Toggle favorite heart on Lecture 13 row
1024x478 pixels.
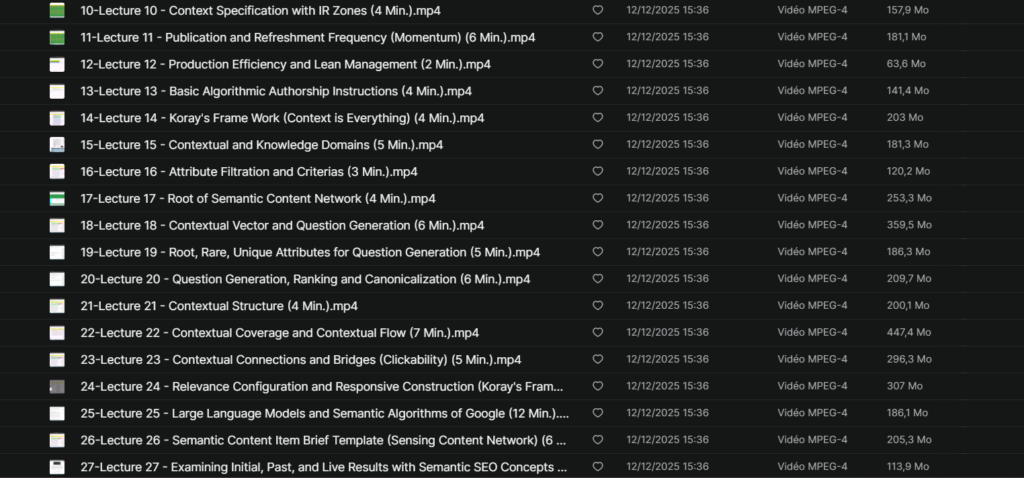[x=598, y=91]
